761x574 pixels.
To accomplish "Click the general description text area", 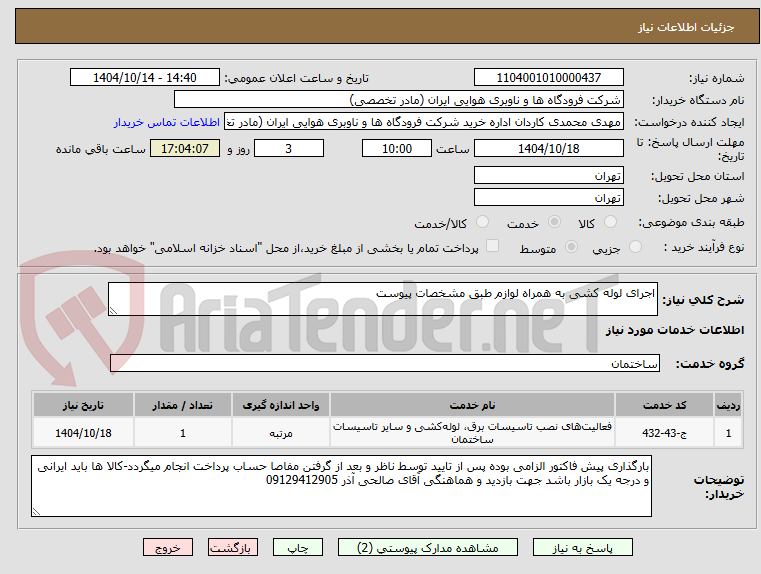I will click(383, 299).
